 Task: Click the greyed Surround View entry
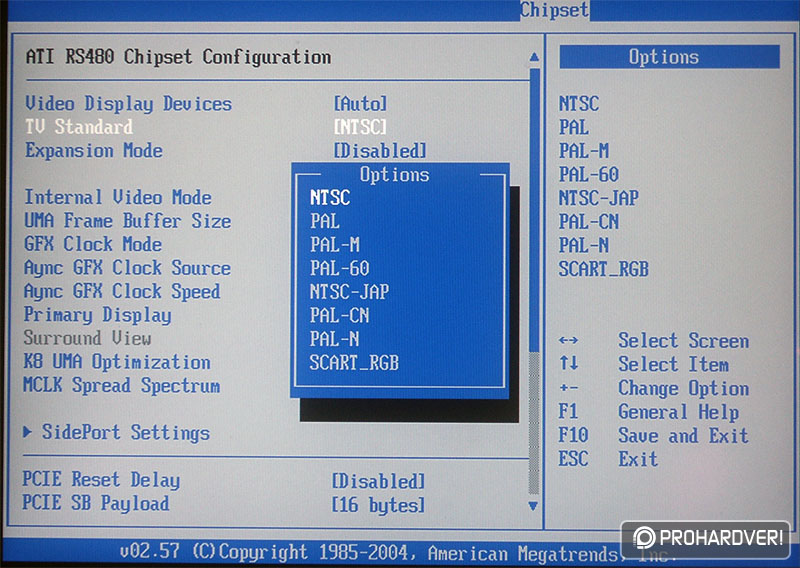pos(88,338)
